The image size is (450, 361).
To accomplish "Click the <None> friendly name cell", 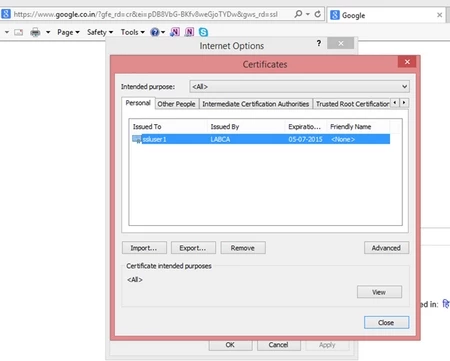I will (343, 139).
